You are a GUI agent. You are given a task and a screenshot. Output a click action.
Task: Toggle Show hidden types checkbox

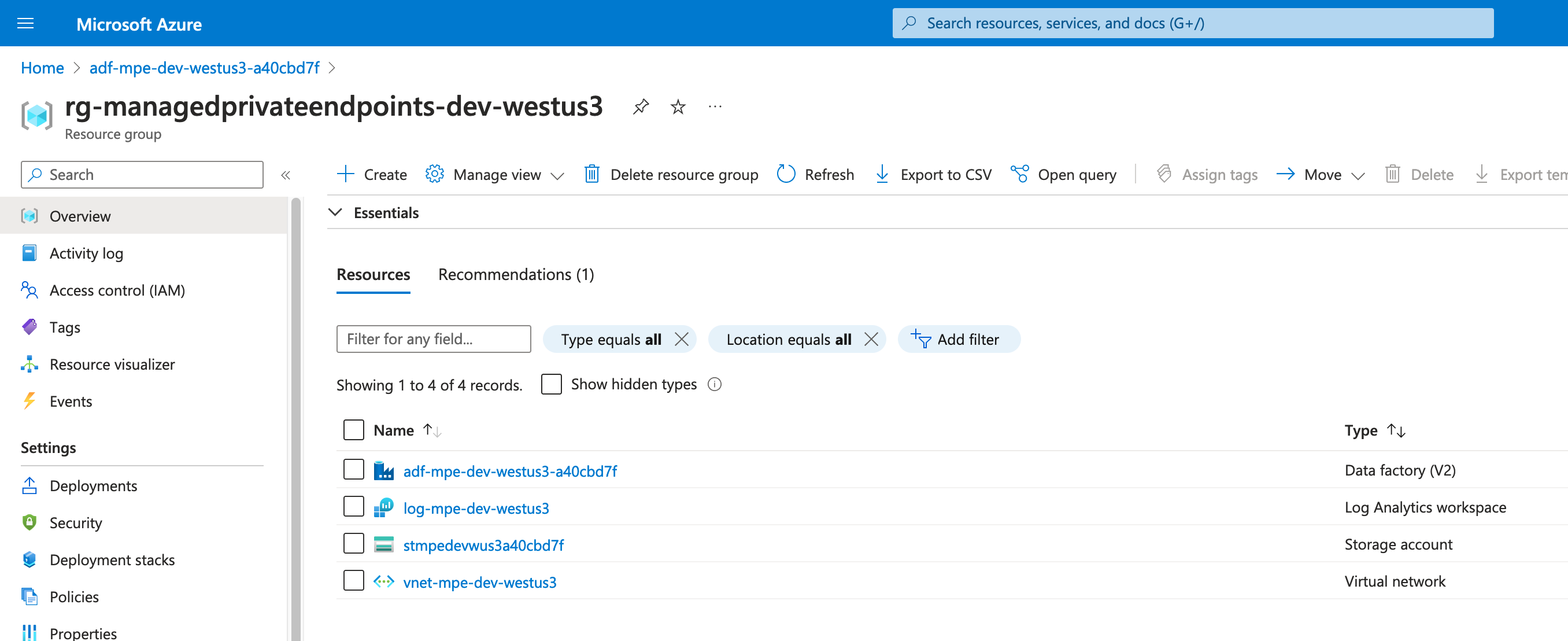tap(552, 385)
